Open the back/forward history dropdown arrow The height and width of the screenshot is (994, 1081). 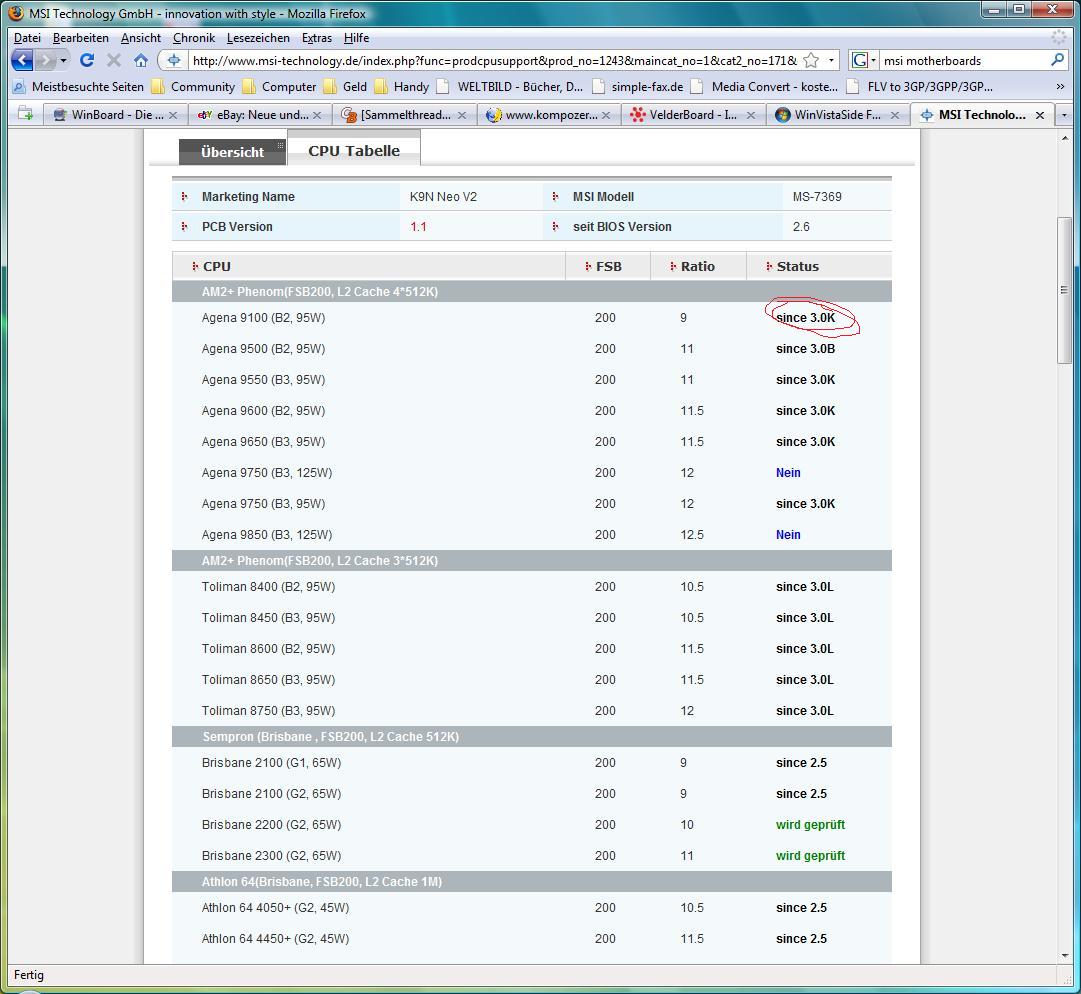[x=63, y=61]
